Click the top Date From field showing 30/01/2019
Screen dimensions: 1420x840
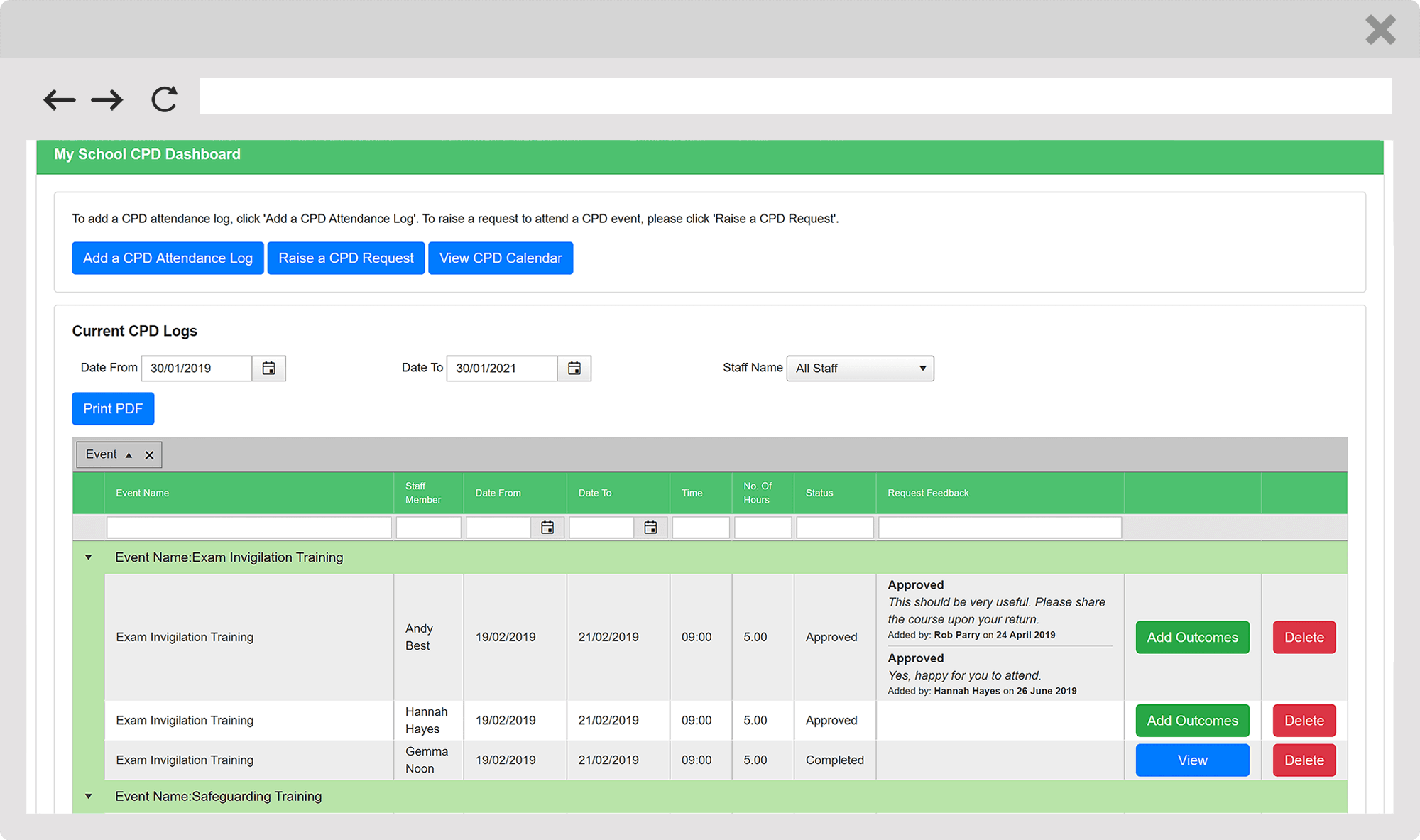(x=197, y=369)
